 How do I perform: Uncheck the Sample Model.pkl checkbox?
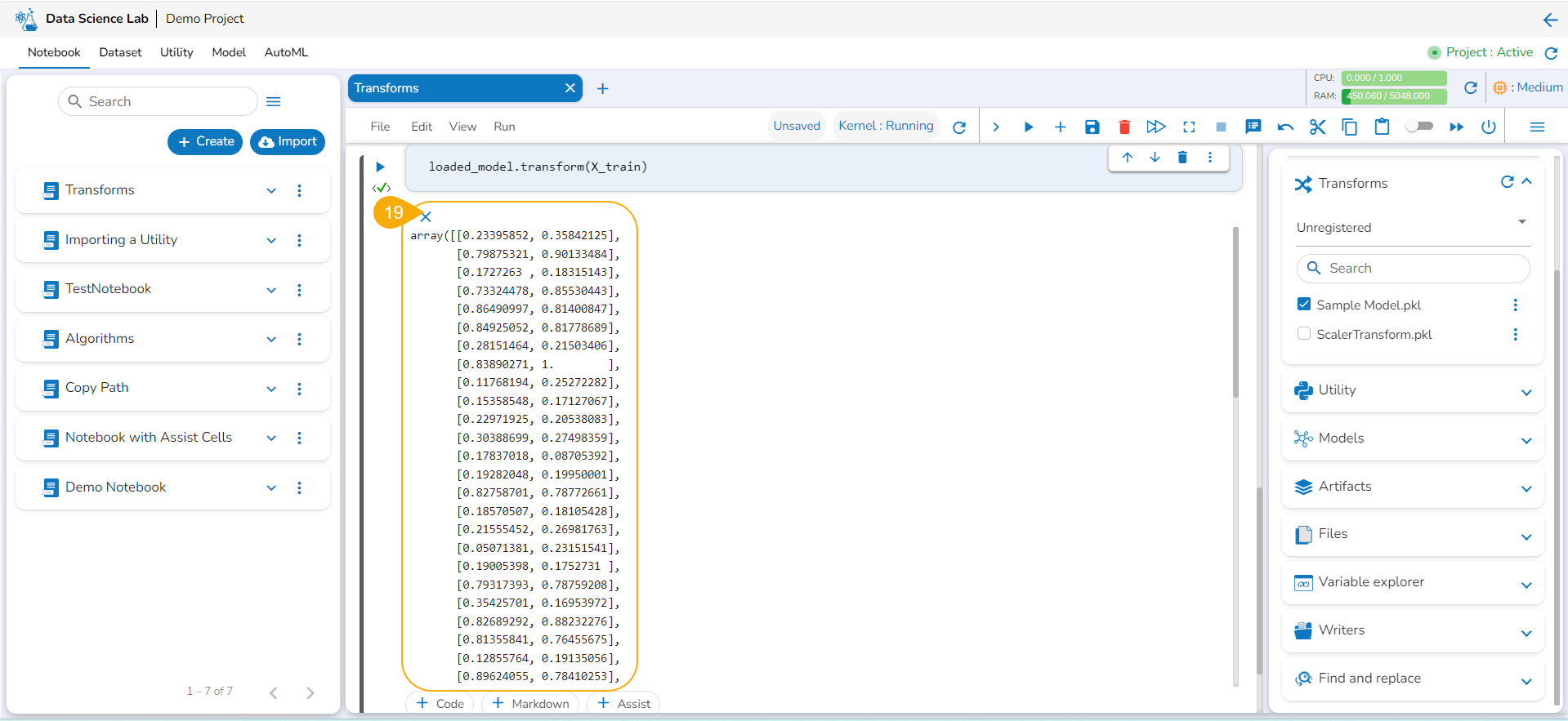pyautogui.click(x=1304, y=304)
